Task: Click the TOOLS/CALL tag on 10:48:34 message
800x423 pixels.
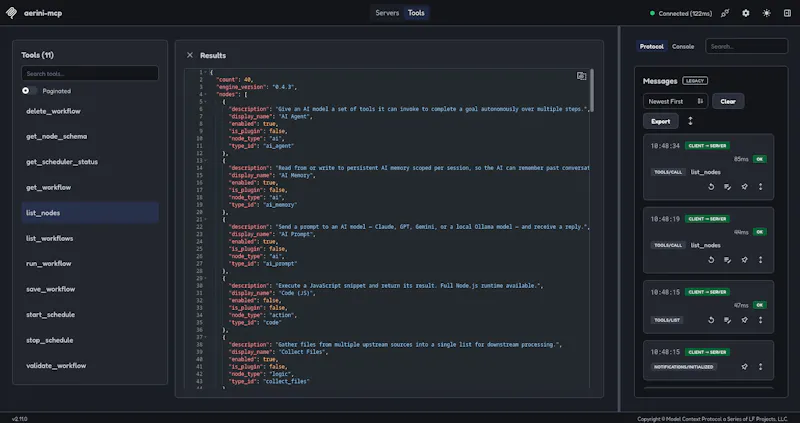Action: pyautogui.click(x=668, y=172)
